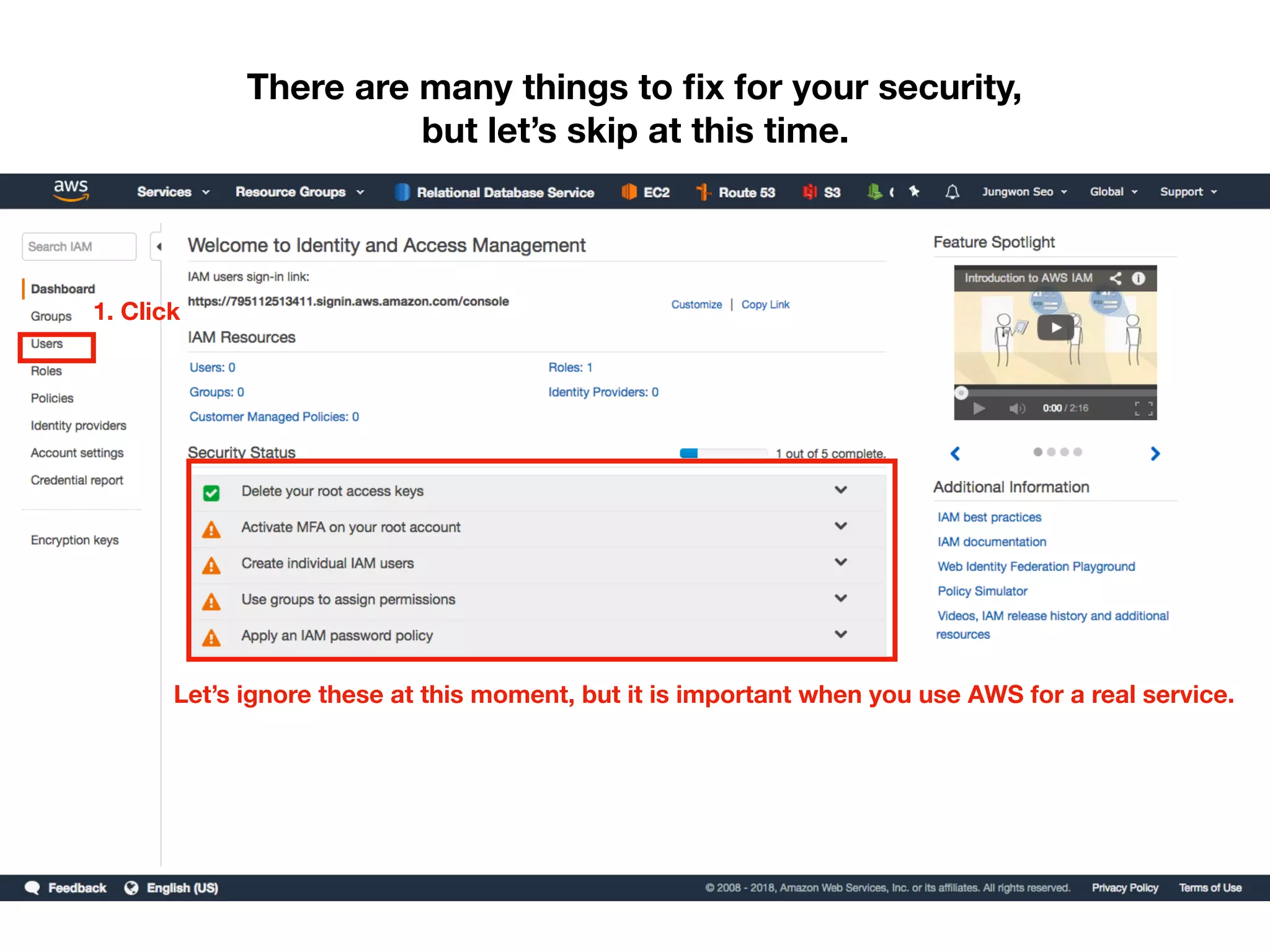The image size is (1270, 952).
Task: Open the Jungwon Seo account dropdown
Action: coord(1024,192)
